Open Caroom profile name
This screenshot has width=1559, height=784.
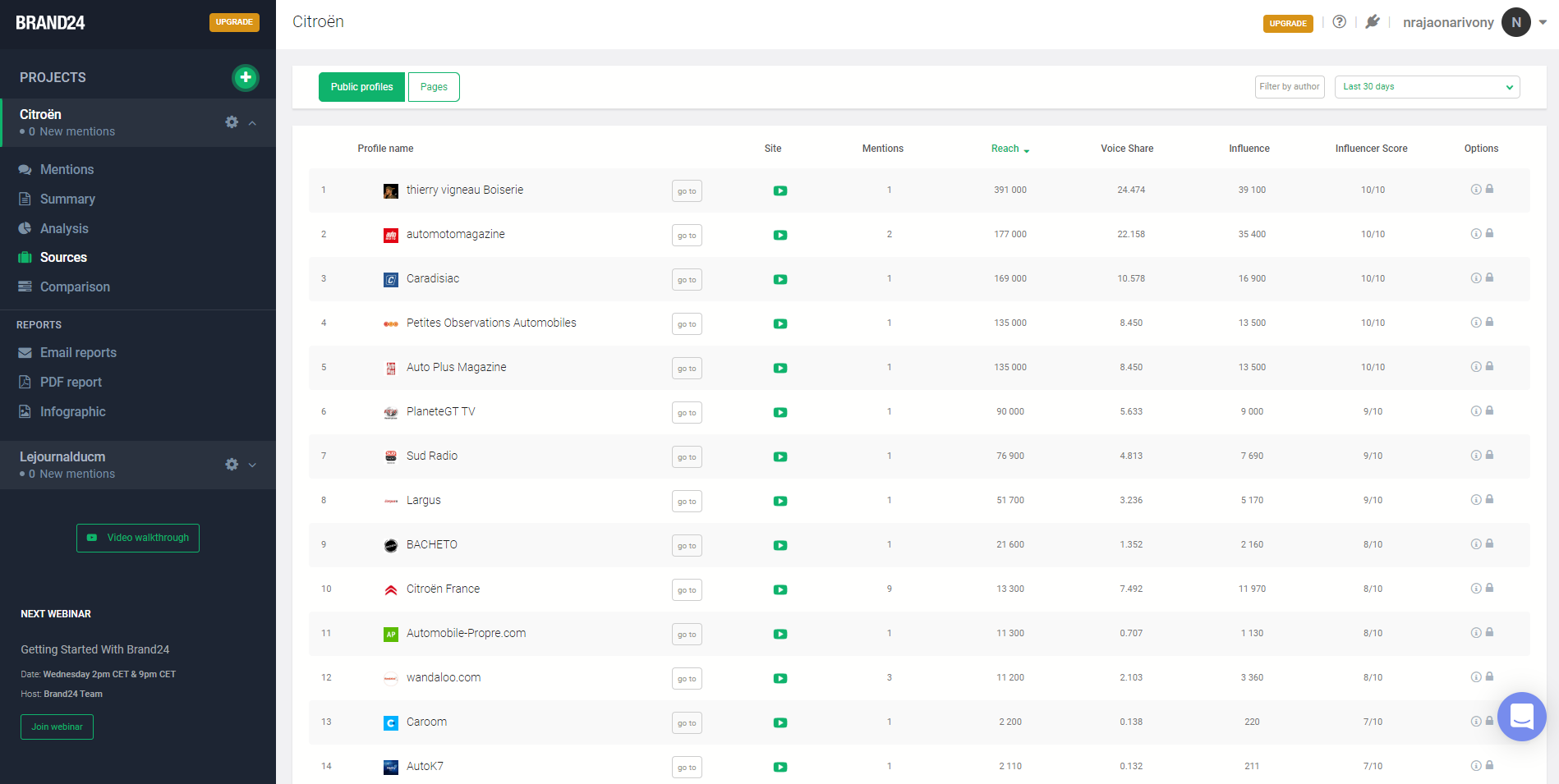click(x=426, y=722)
